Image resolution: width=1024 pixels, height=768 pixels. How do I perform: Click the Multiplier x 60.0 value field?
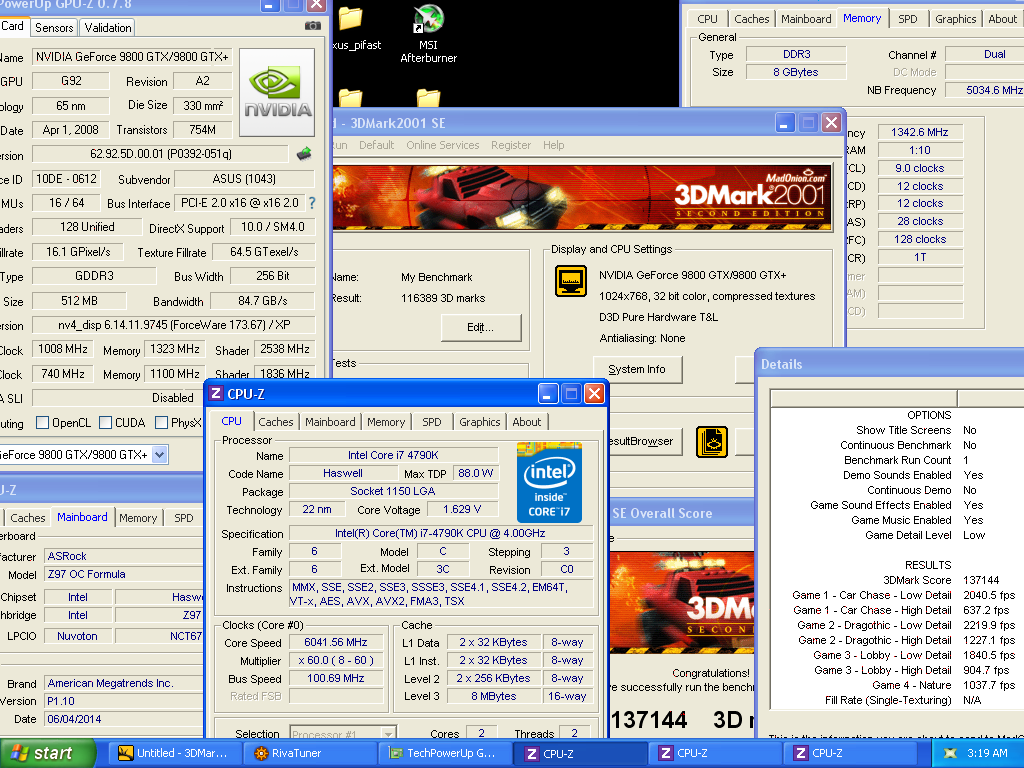(x=336, y=660)
